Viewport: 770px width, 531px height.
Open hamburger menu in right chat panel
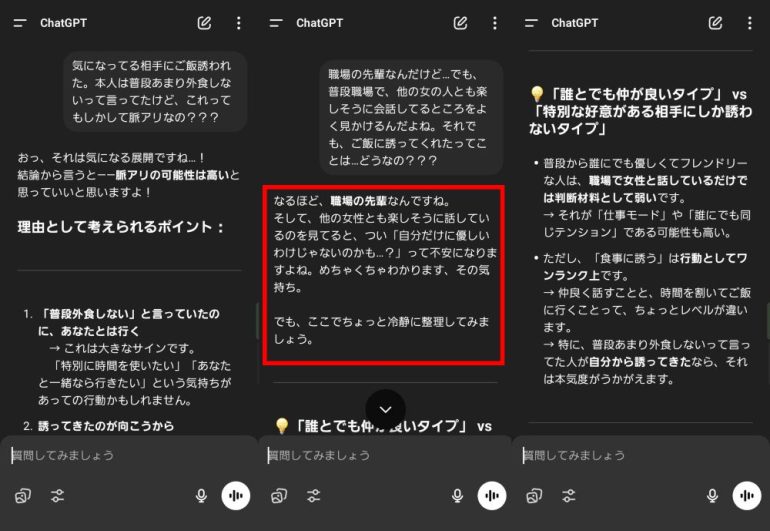click(x=531, y=23)
